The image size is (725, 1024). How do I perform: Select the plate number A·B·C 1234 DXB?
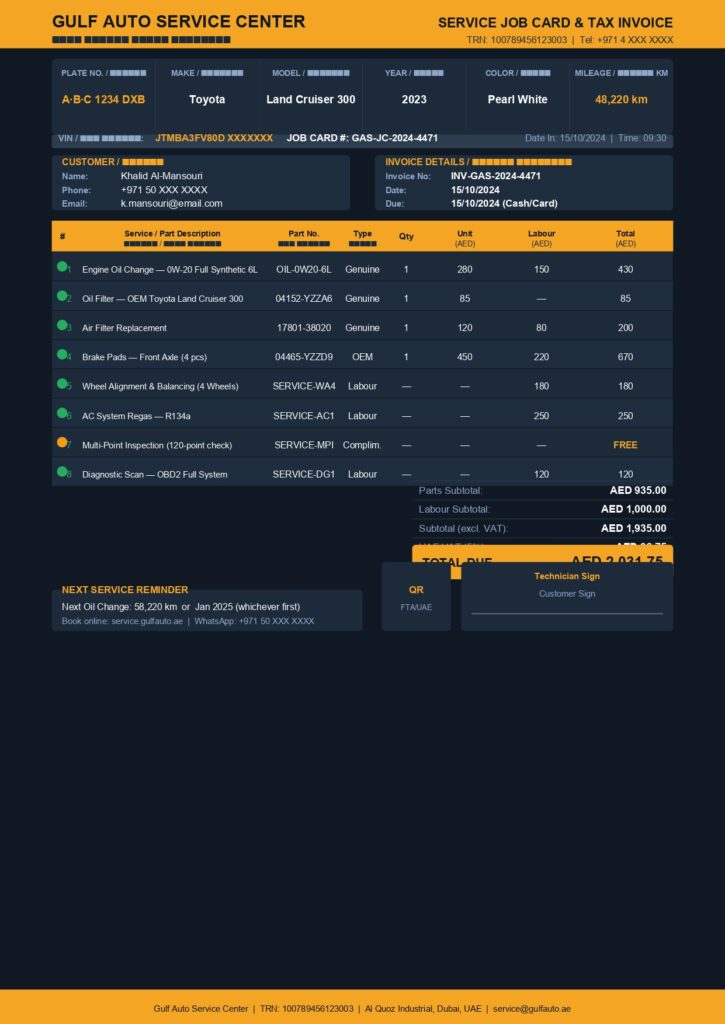point(103,99)
